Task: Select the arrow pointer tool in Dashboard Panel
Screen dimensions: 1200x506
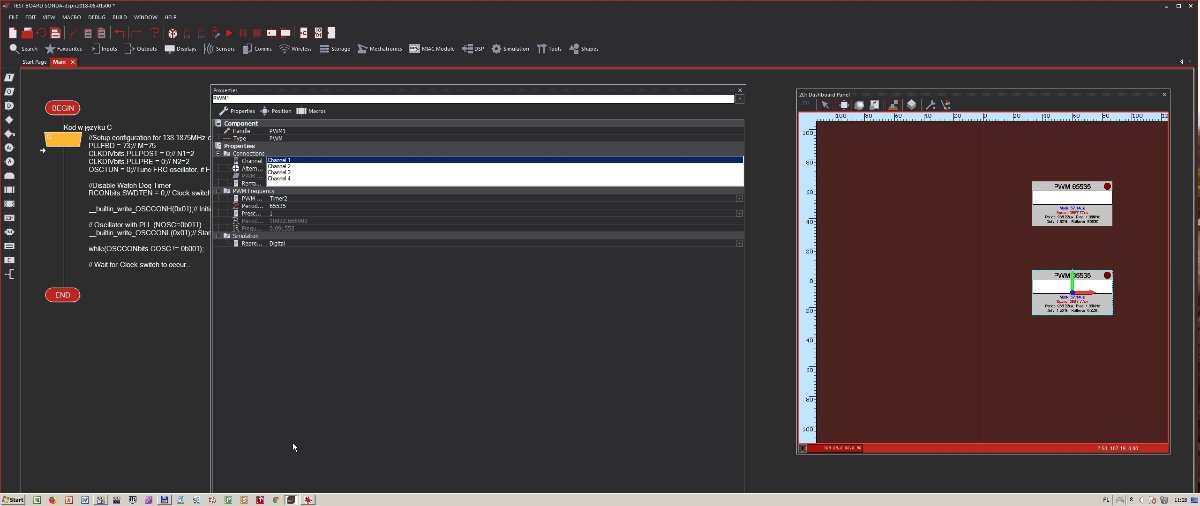Action: point(826,104)
